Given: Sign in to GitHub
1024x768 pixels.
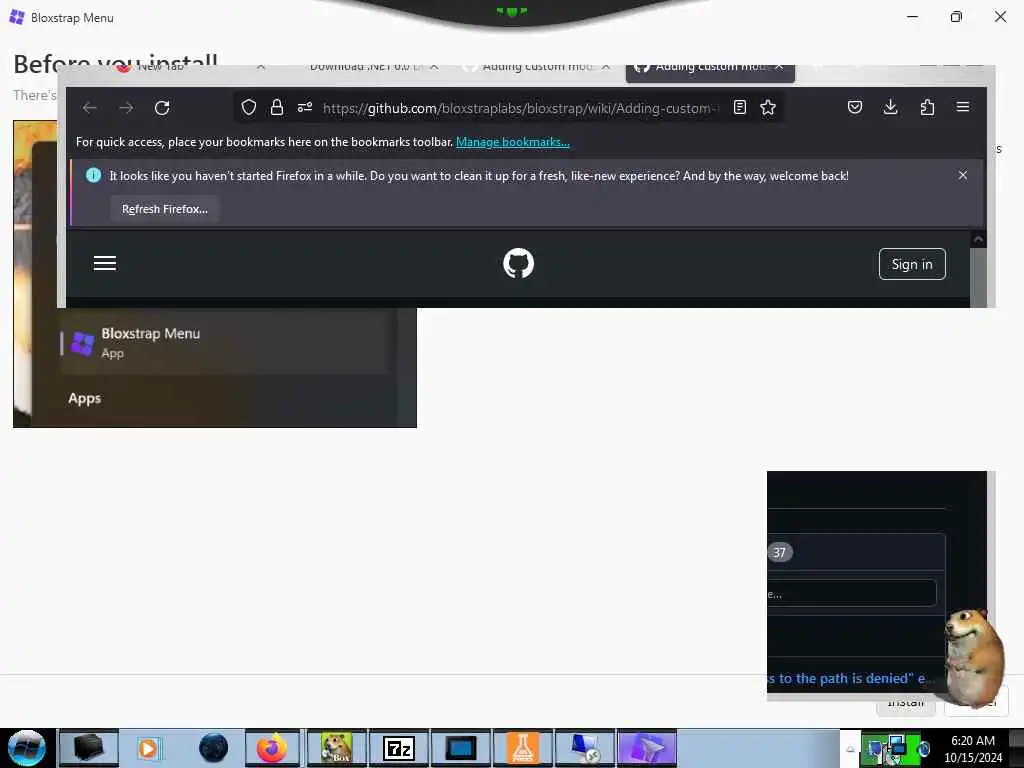Looking at the screenshot, I should tap(912, 264).
